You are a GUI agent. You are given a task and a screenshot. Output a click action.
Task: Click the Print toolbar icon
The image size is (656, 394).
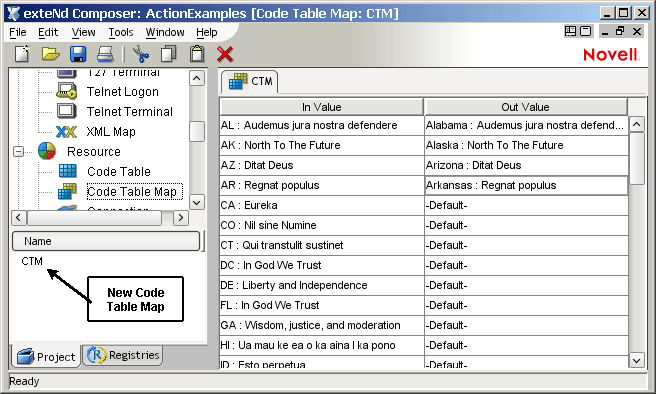105,54
